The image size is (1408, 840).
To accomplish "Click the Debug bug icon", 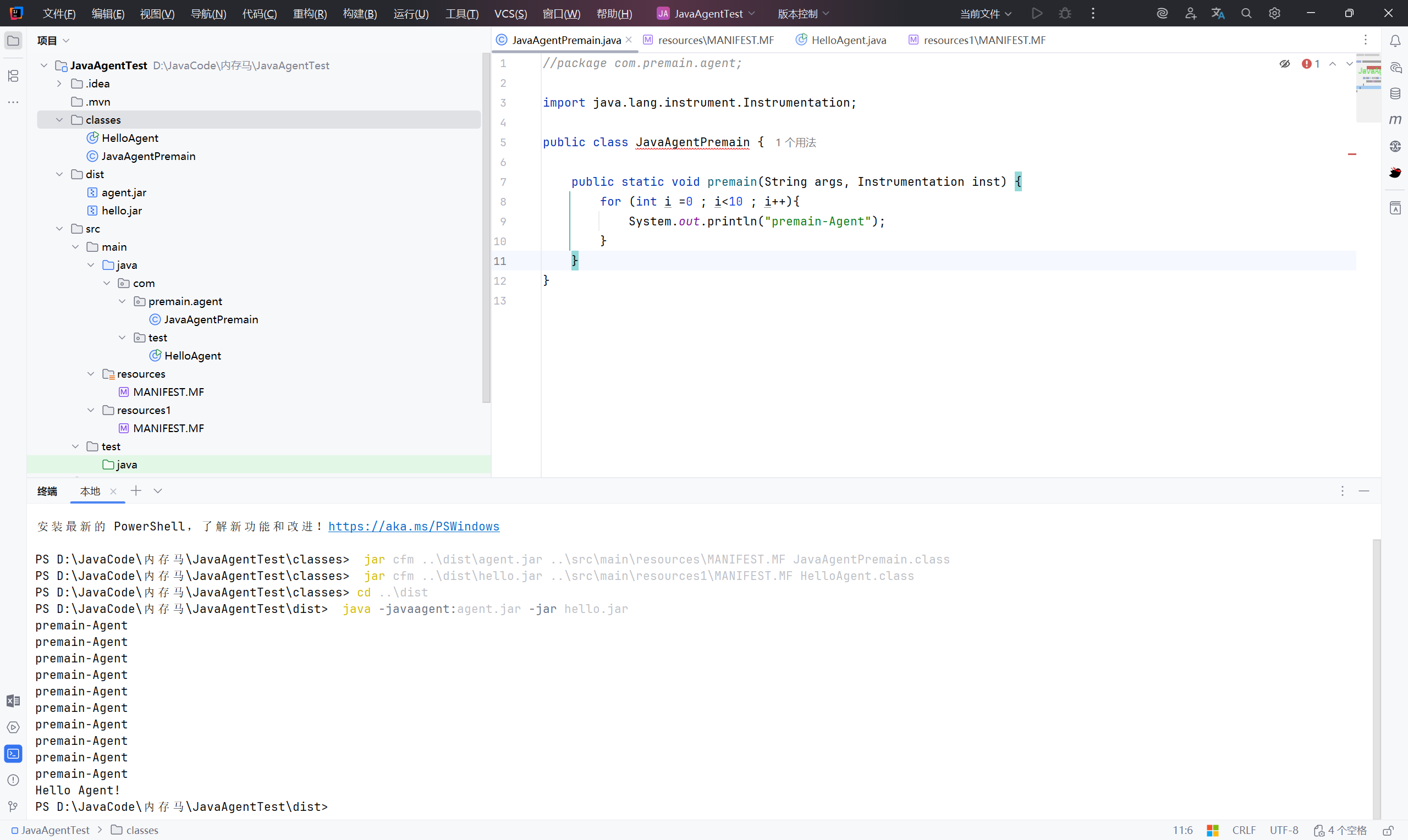I will point(1065,14).
